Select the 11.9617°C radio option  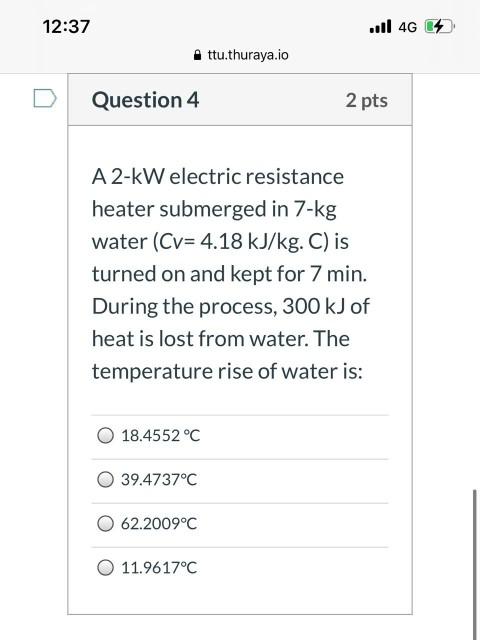pyautogui.click(x=105, y=568)
